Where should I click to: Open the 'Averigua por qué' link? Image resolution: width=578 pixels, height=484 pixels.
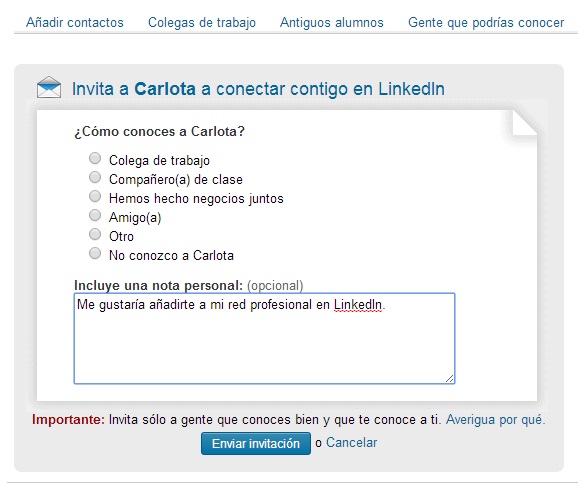(495, 420)
